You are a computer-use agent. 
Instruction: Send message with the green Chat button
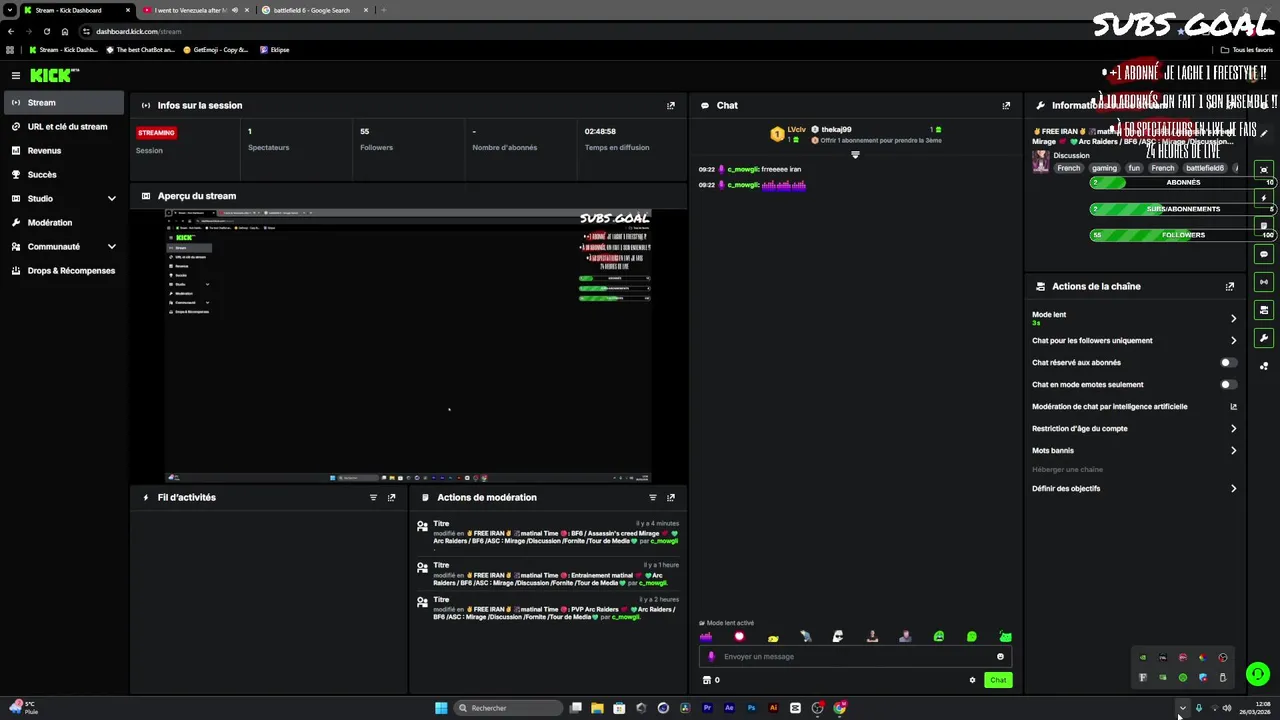point(998,680)
